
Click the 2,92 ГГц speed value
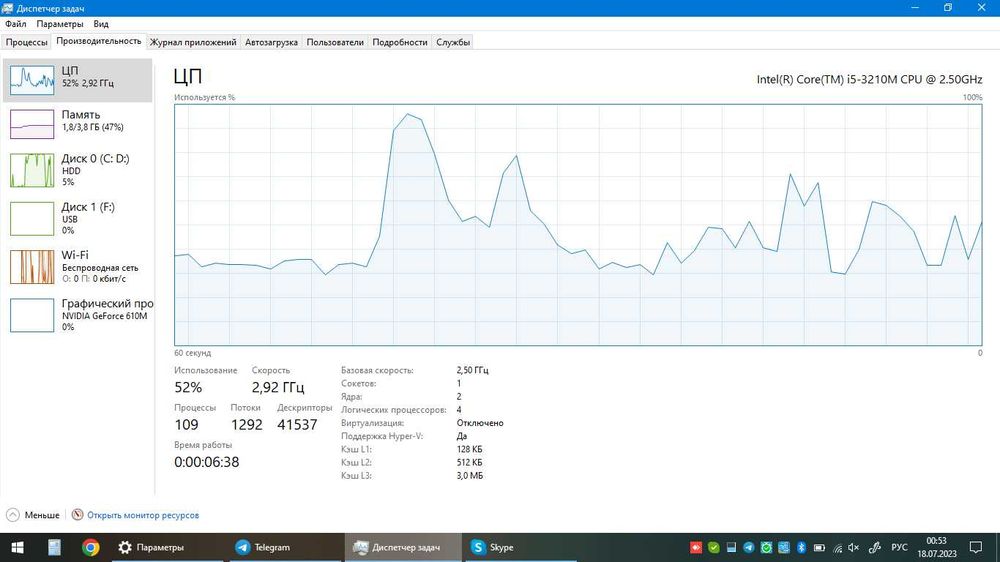click(x=278, y=387)
